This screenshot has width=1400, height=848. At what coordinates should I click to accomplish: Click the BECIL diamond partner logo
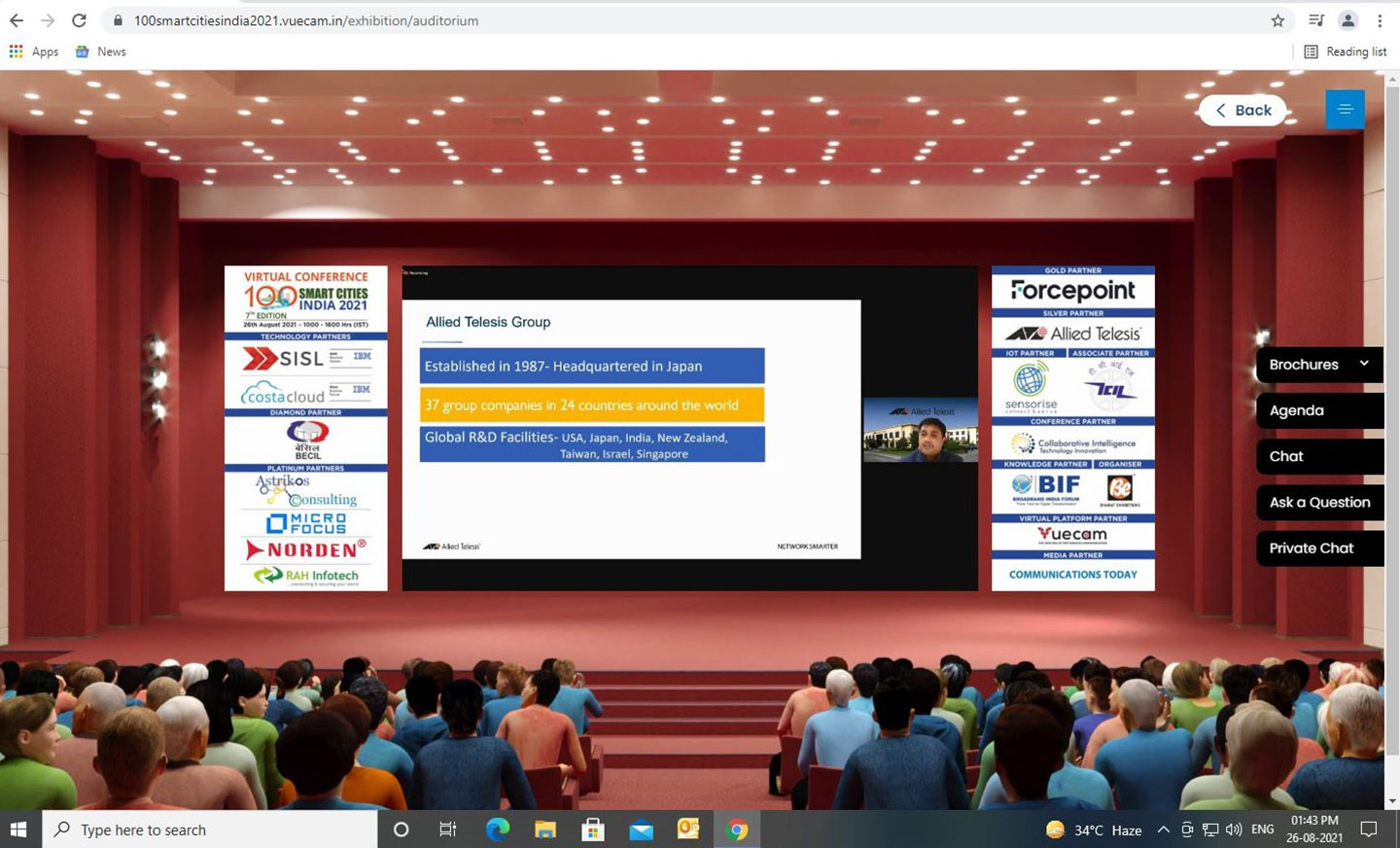[307, 441]
